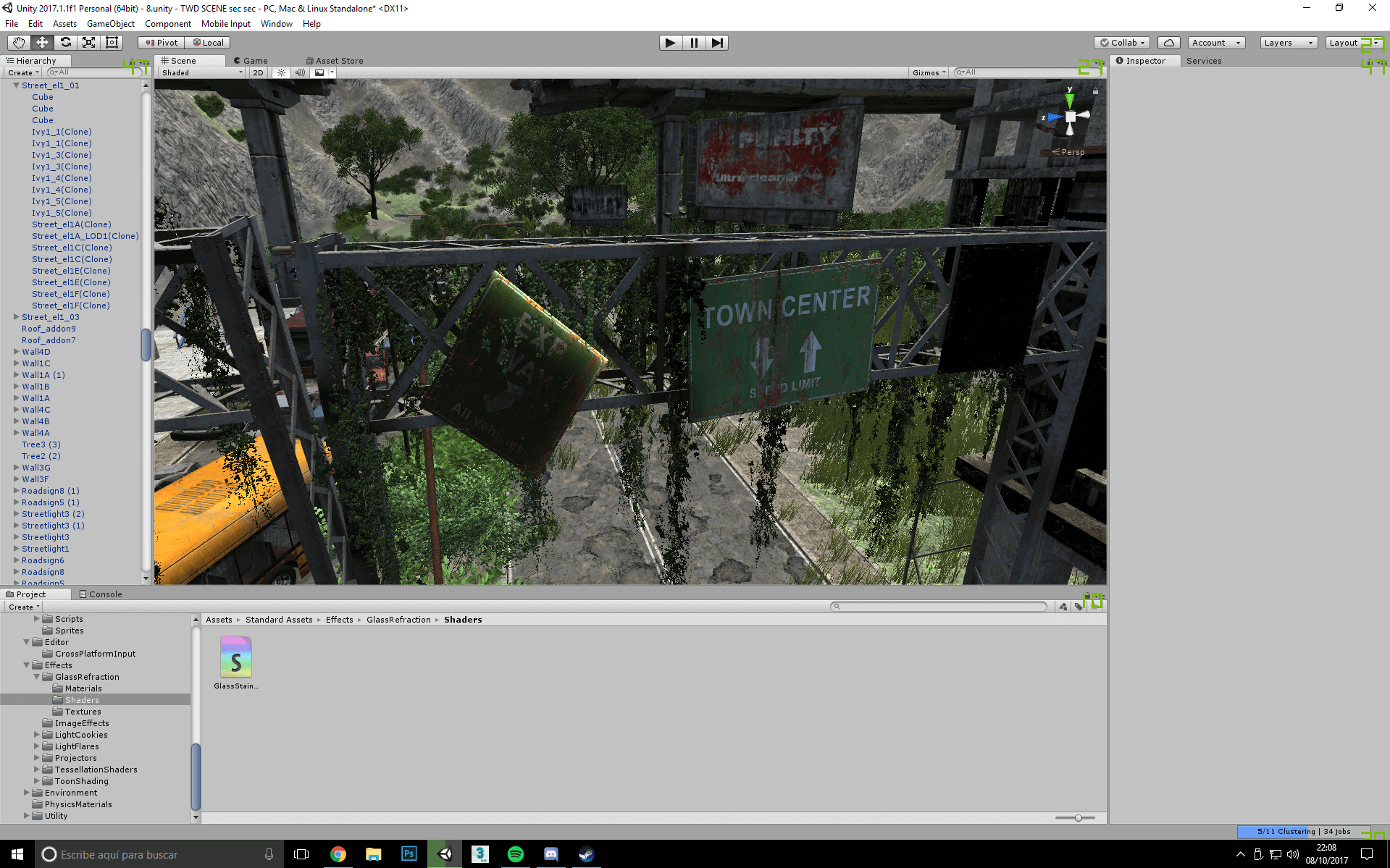Open Discord from the taskbar
The width and height of the screenshot is (1390, 868).
point(550,854)
